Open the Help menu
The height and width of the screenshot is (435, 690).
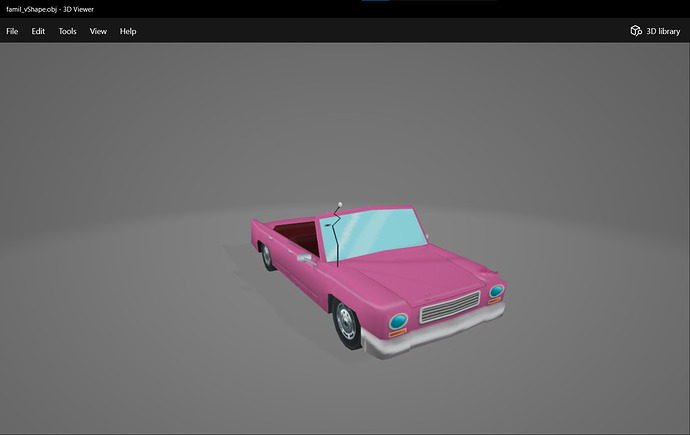[128, 31]
